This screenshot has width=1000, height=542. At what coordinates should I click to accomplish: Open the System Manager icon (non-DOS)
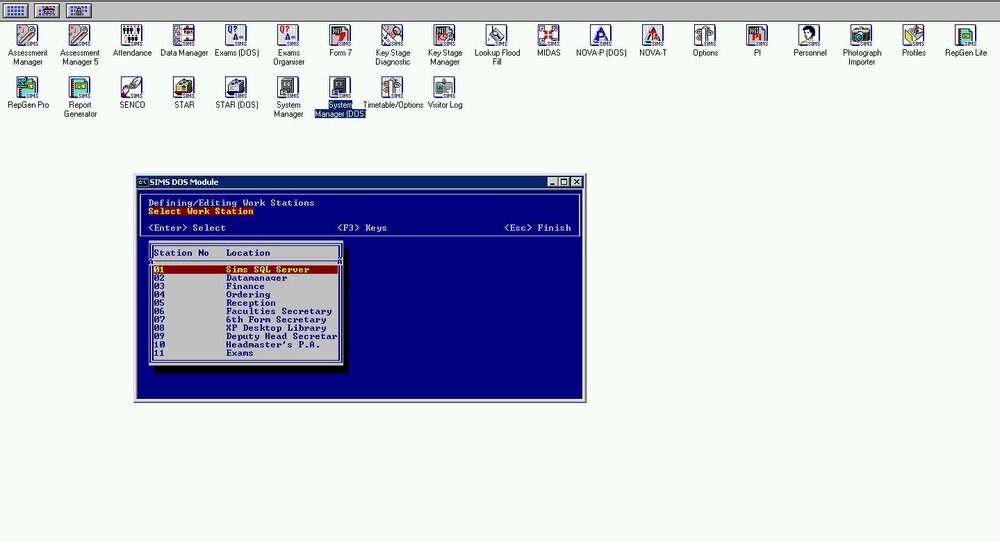pos(288,87)
